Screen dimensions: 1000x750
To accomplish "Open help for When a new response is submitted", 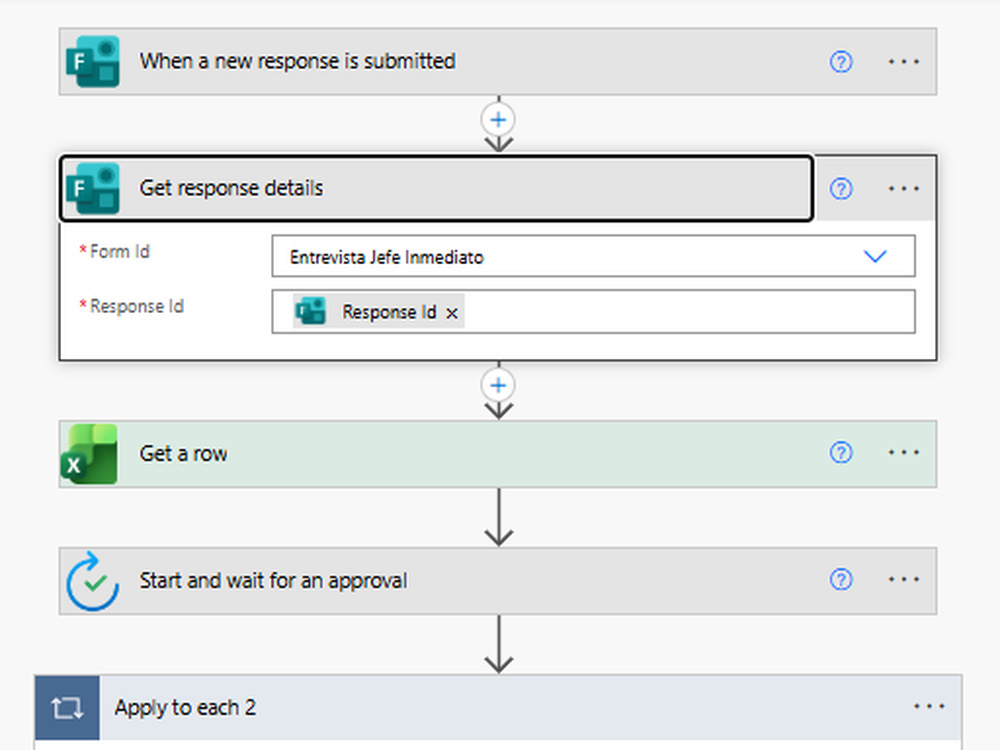I will [841, 62].
